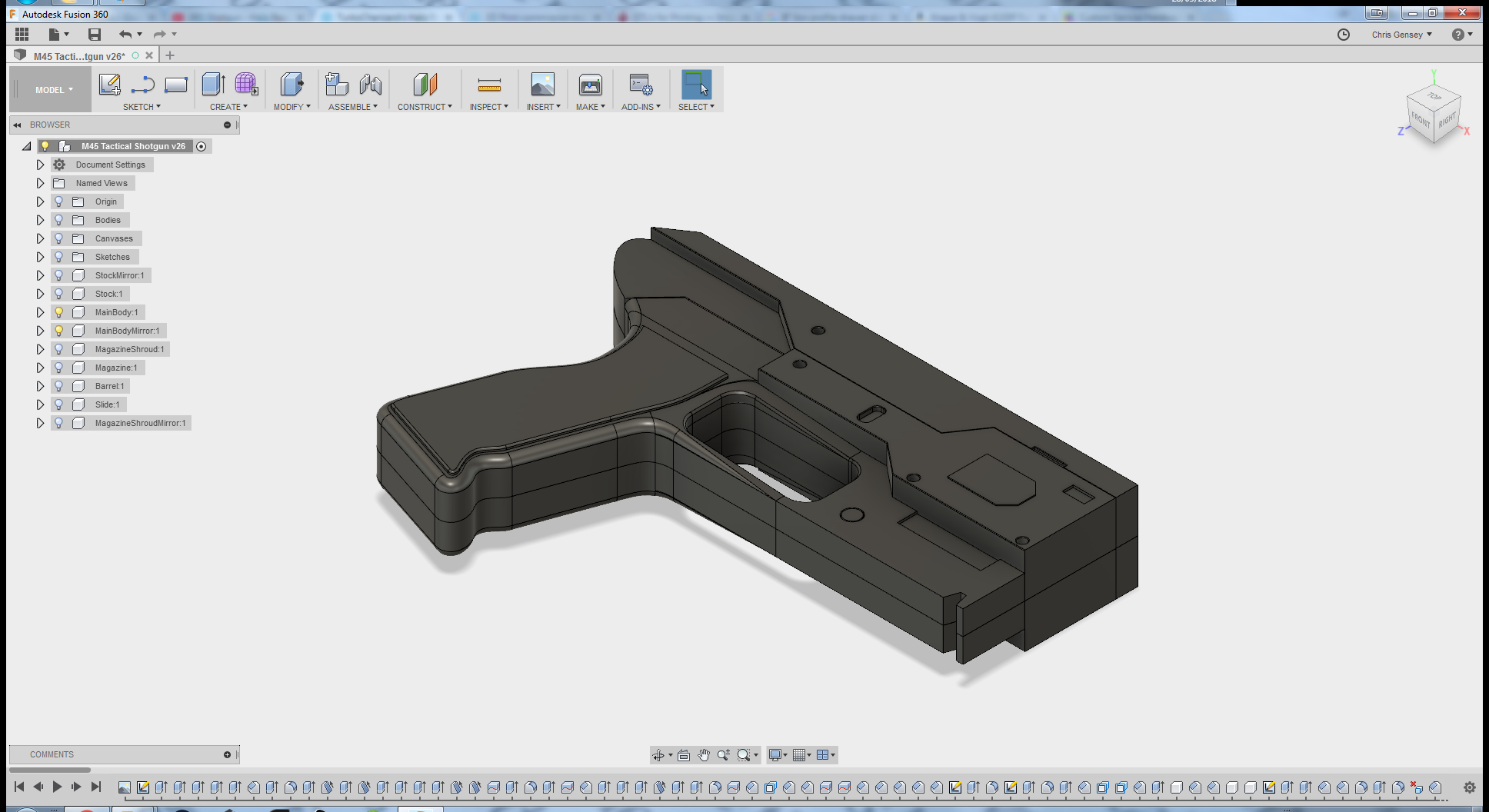Open the ADD-INS menu
The width and height of the screenshot is (1489, 812).
(641, 107)
